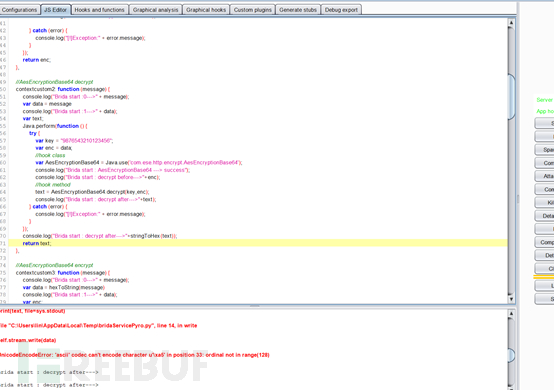Click the stringToHex(text) console.log line

(x=100, y=236)
